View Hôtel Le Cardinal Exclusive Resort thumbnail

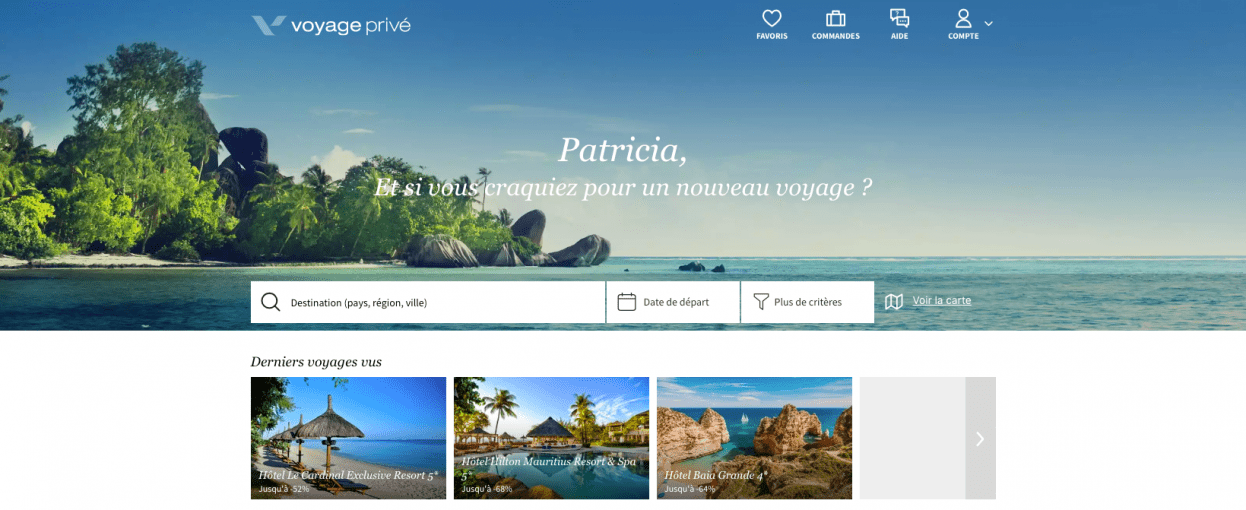tap(348, 438)
